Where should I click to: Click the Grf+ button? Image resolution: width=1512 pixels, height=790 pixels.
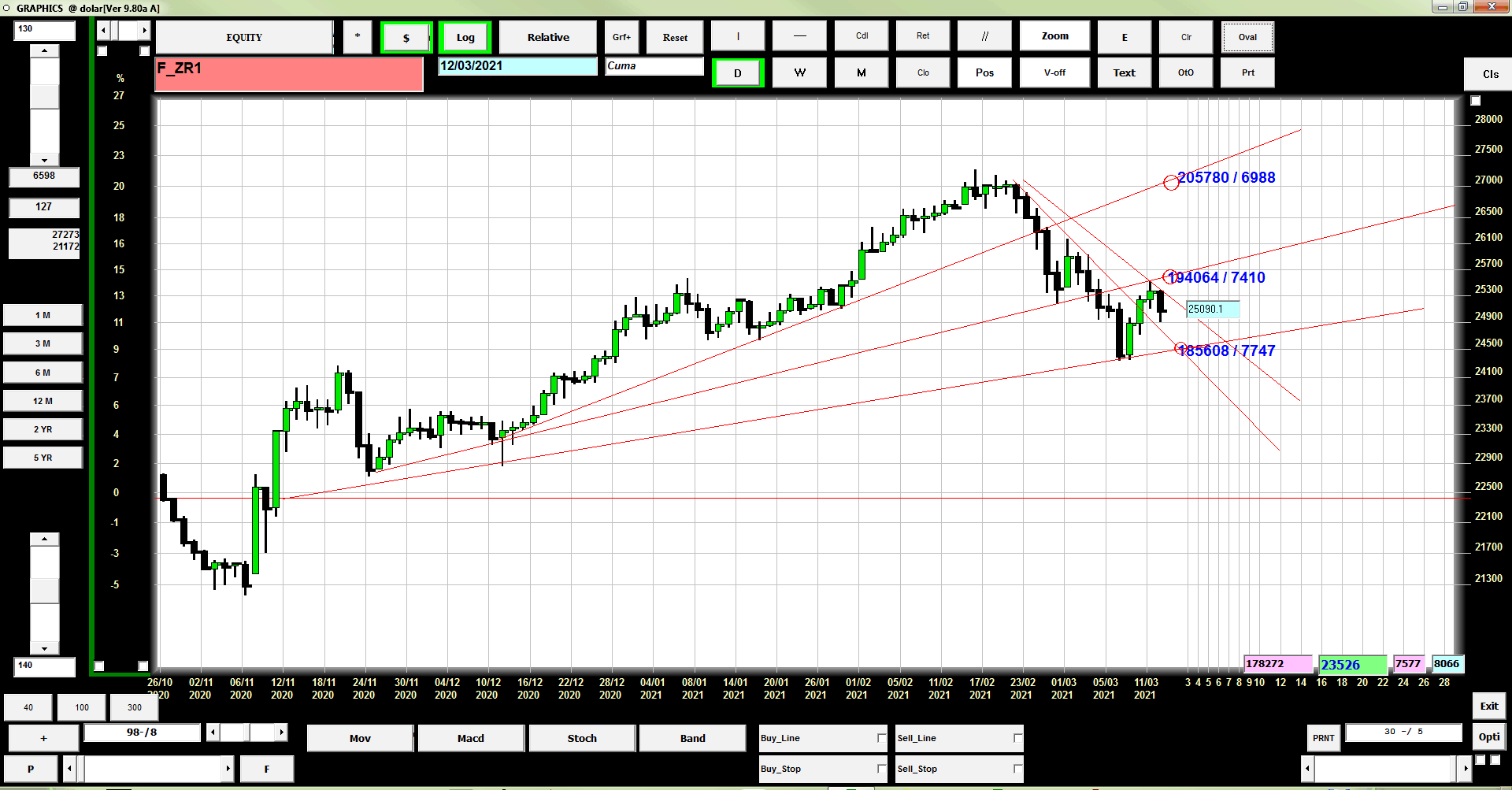point(621,37)
